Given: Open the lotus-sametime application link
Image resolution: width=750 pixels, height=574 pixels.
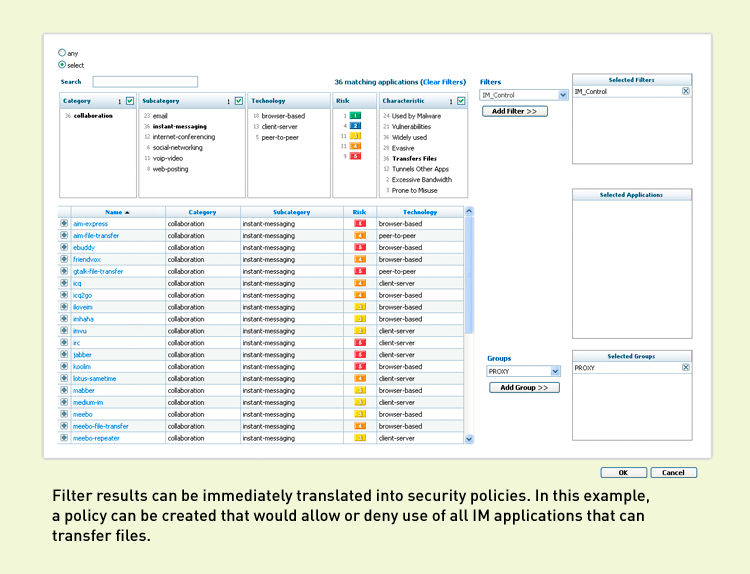Looking at the screenshot, I should pyautogui.click(x=94, y=378).
